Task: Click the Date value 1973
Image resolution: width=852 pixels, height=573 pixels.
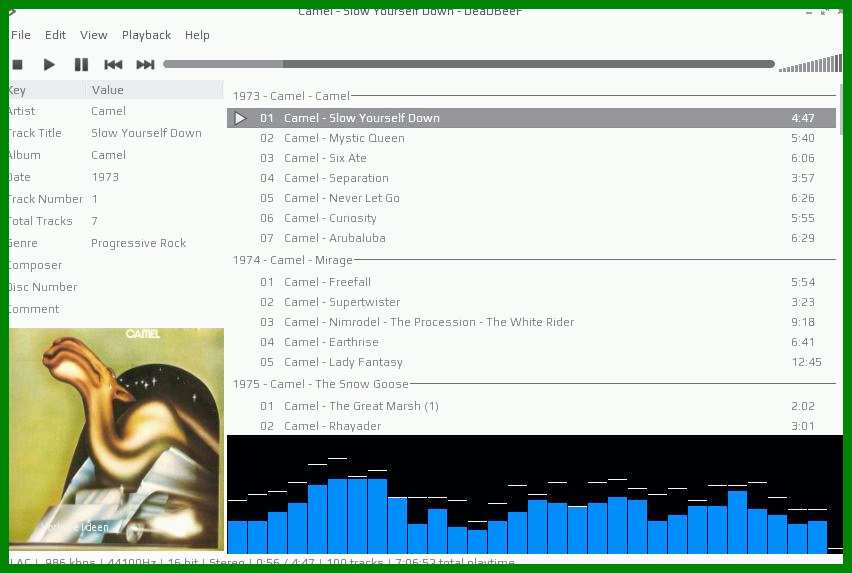Action: [x=105, y=177]
